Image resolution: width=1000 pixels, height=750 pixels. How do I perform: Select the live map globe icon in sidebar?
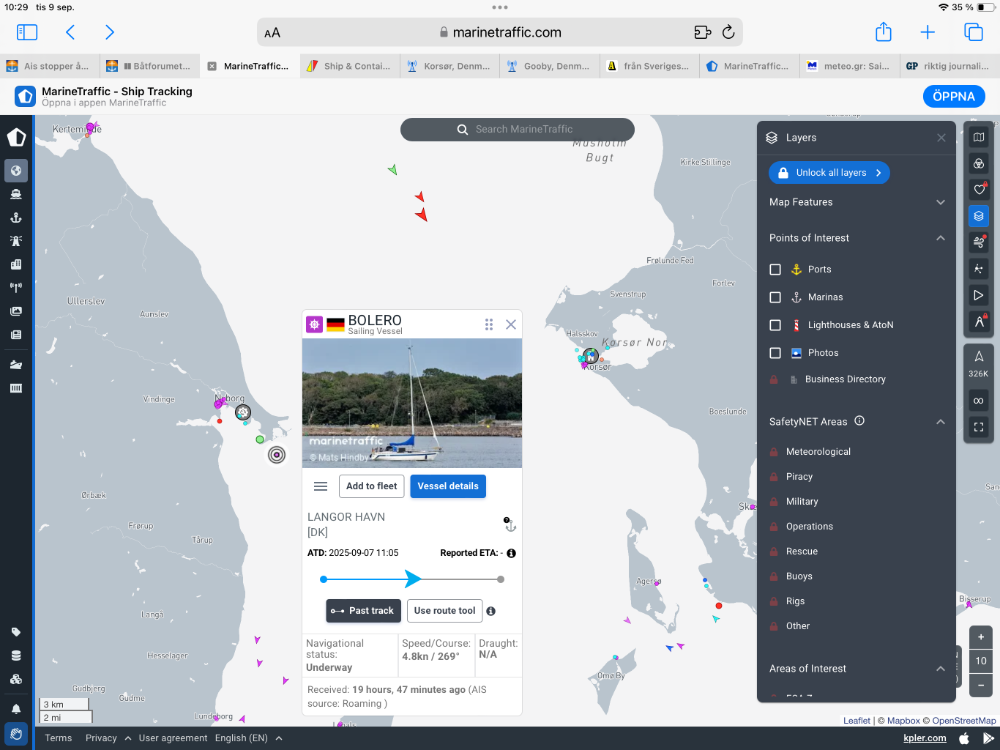16,170
